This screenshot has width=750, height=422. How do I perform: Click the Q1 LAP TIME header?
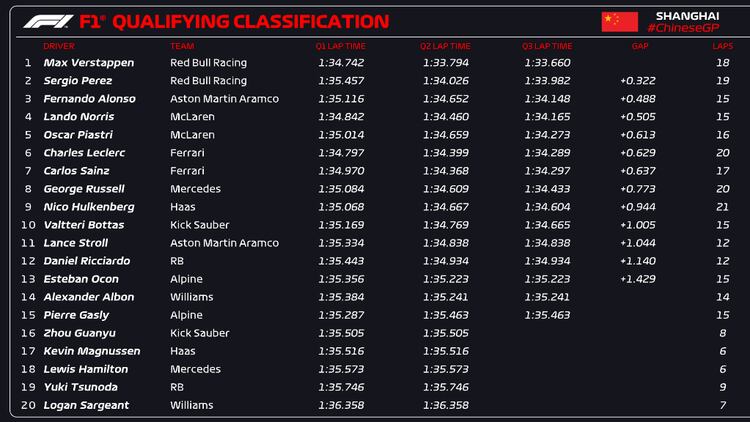click(x=341, y=45)
